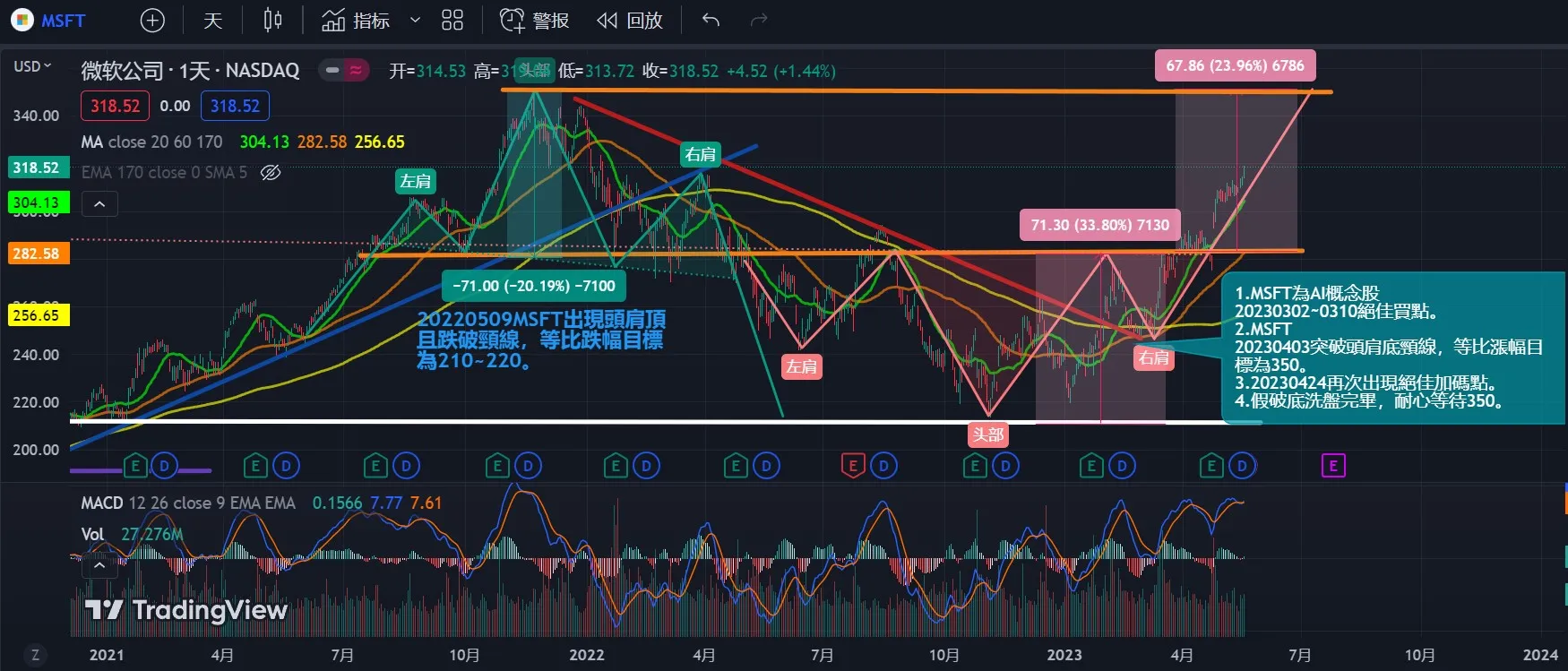Select the blue 20220509MSFT text note
The height and width of the screenshot is (671, 1568).
pos(541,340)
